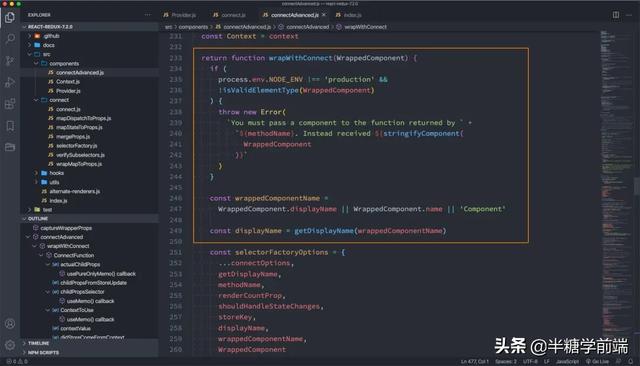The width and height of the screenshot is (640, 366).
Task: Click line number 246 in gutter
Action: coord(176,198)
